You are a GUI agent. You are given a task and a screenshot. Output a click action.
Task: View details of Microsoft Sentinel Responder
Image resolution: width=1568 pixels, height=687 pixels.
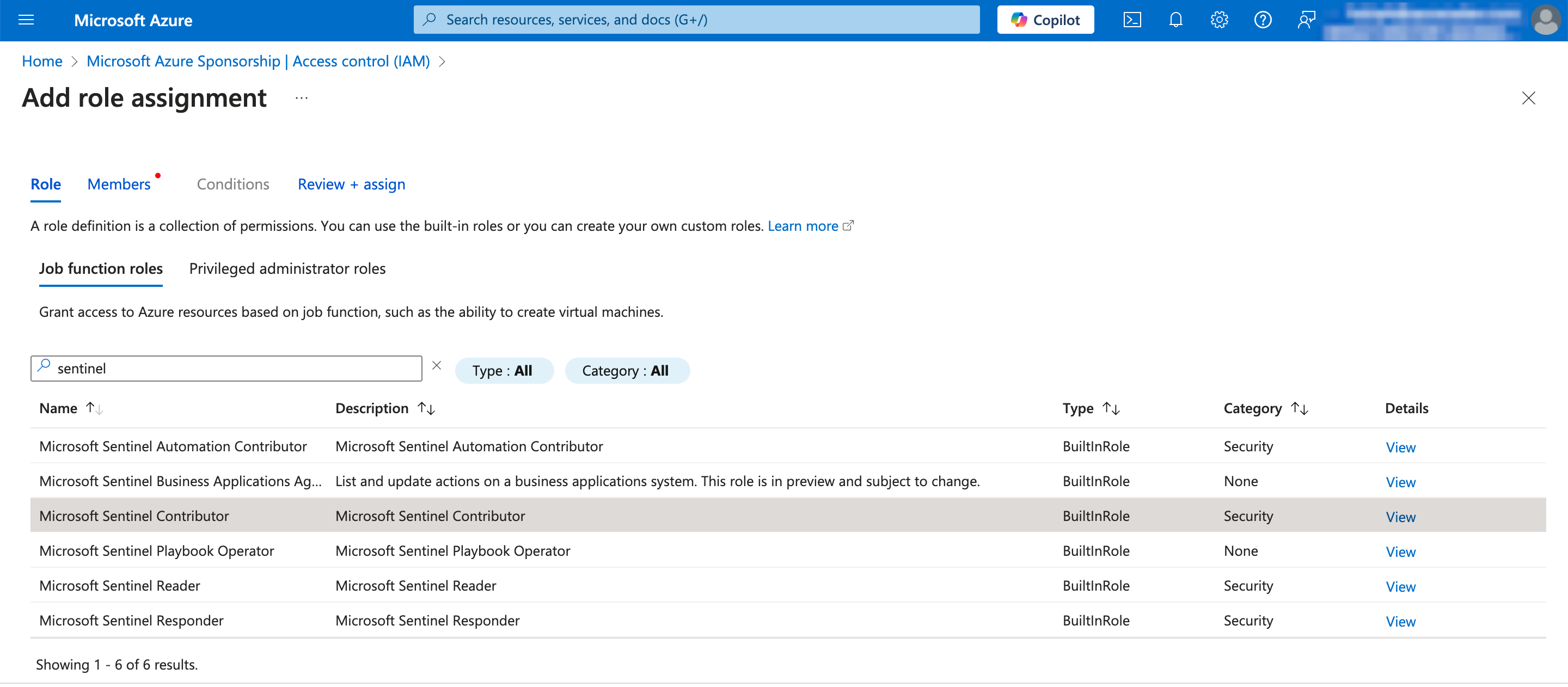pos(1400,622)
